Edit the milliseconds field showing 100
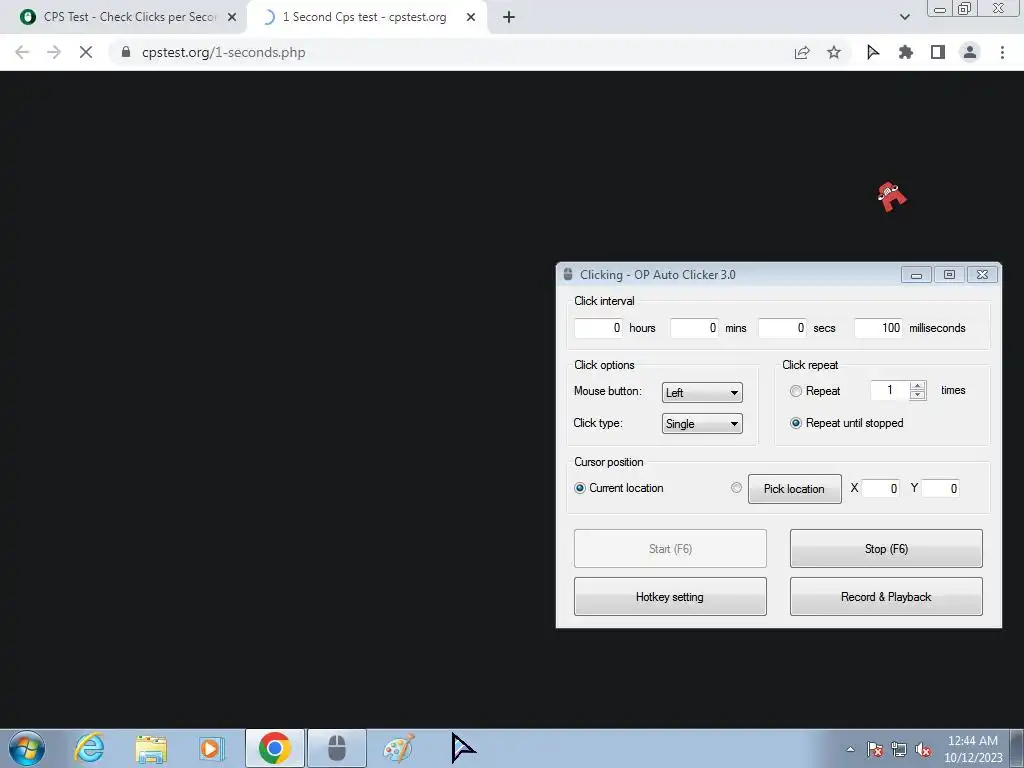Viewport: 1024px width, 768px height. coord(878,328)
